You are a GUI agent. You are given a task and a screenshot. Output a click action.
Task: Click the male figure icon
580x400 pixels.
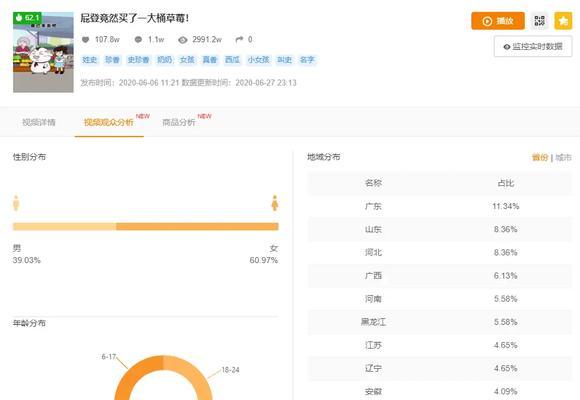[x=16, y=203]
